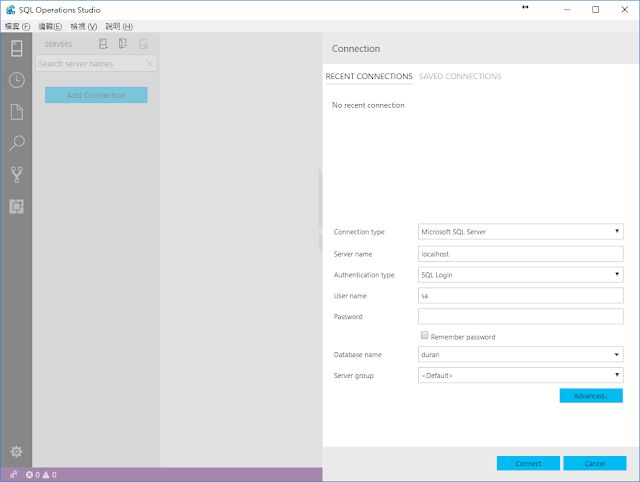The image size is (640, 482).
Task: Open the settings gear icon
Action: click(x=16, y=451)
